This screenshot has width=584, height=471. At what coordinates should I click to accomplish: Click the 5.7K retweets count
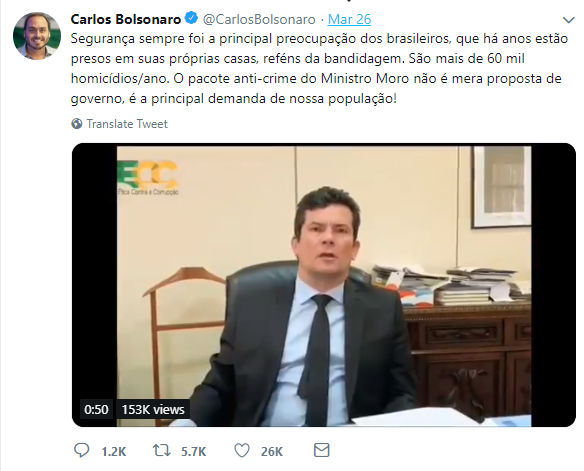(x=193, y=451)
